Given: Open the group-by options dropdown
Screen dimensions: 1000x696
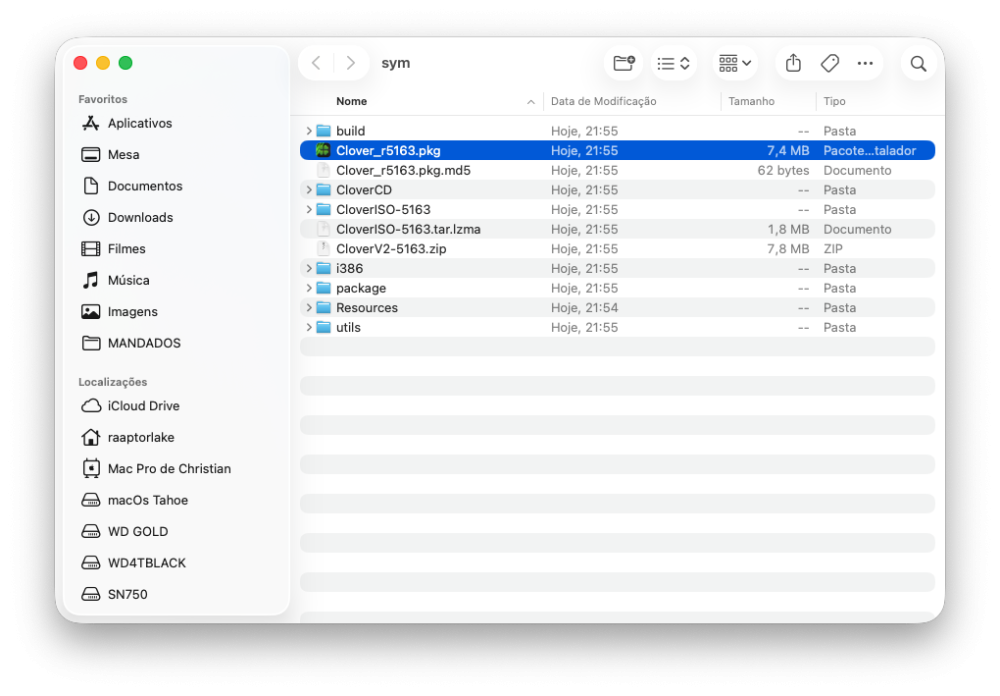Looking at the screenshot, I should (x=735, y=63).
